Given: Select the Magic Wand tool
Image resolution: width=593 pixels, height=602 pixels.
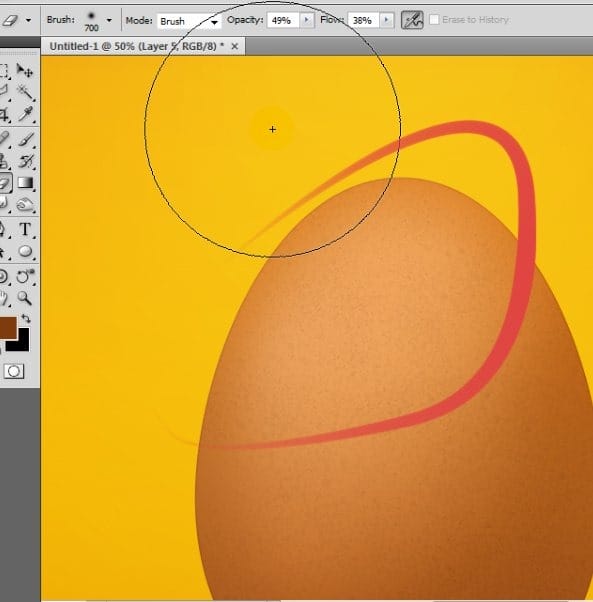Looking at the screenshot, I should [25, 92].
